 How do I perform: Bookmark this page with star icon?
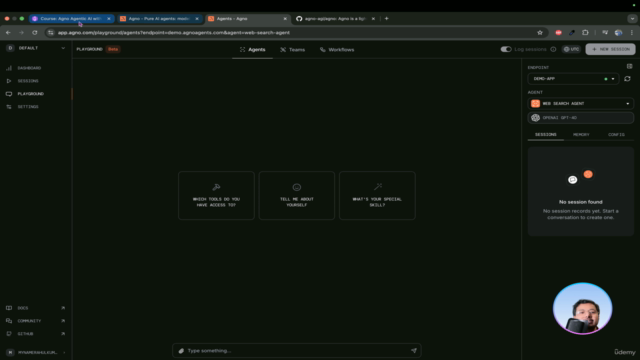pyautogui.click(x=540, y=33)
